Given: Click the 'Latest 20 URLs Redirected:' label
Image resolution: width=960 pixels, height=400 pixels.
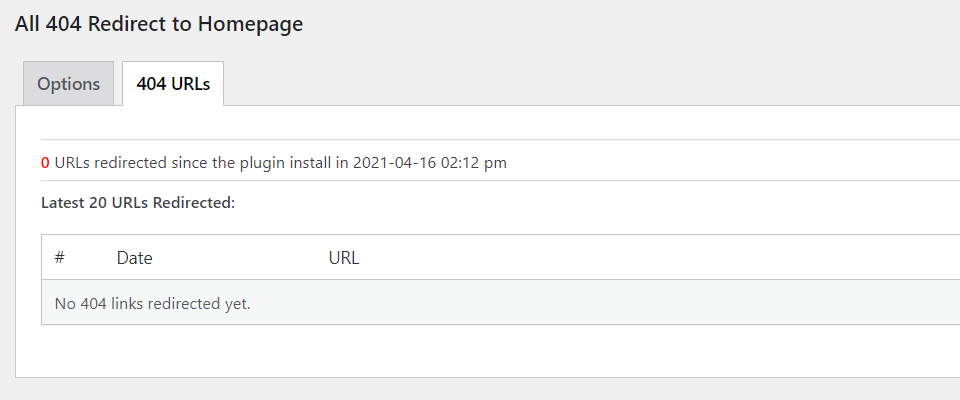Looking at the screenshot, I should tap(137, 203).
